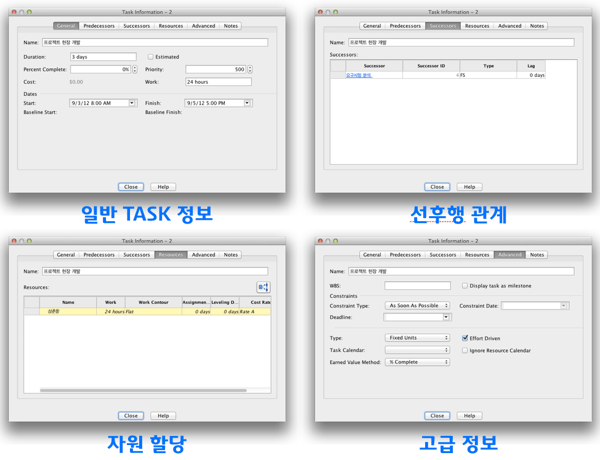The height and width of the screenshot is (460, 600).
Task: Switch to Notes tab in the General window
Action: (x=231, y=26)
